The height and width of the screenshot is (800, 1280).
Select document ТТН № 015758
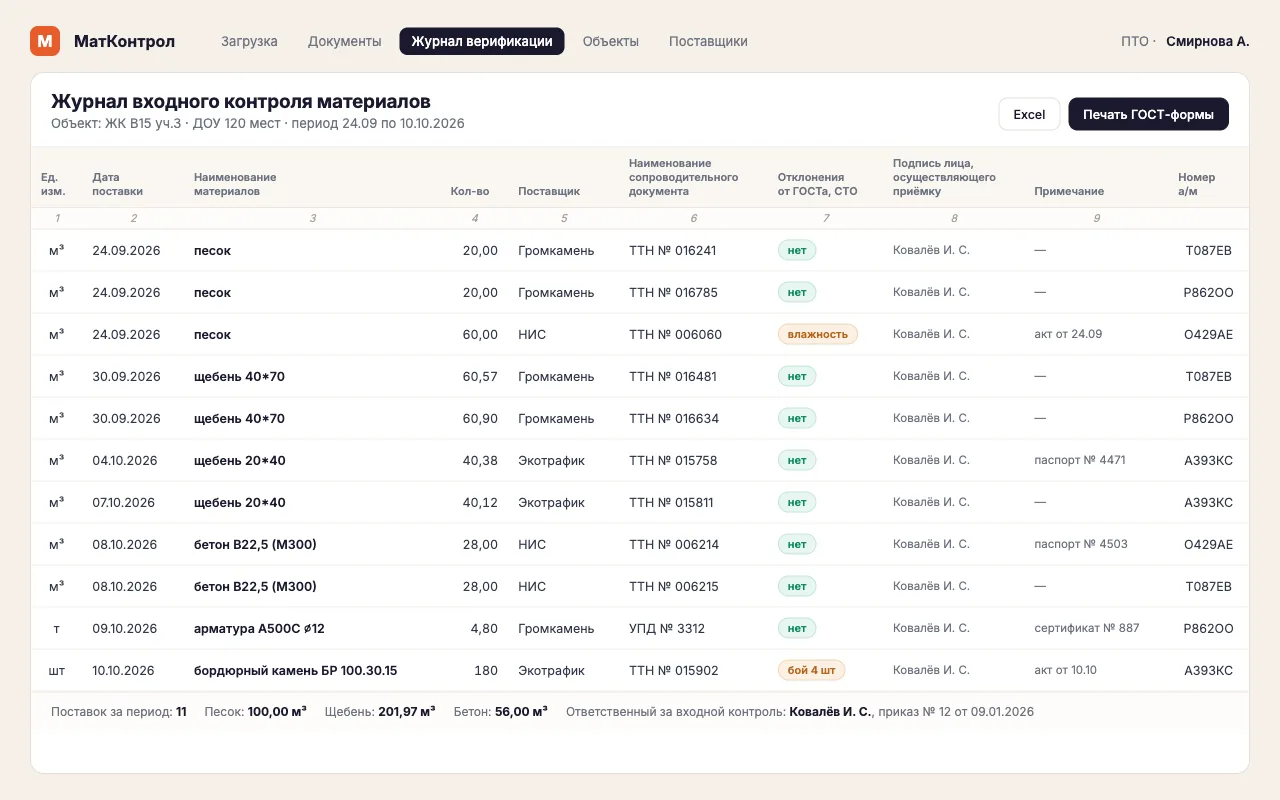(x=673, y=460)
